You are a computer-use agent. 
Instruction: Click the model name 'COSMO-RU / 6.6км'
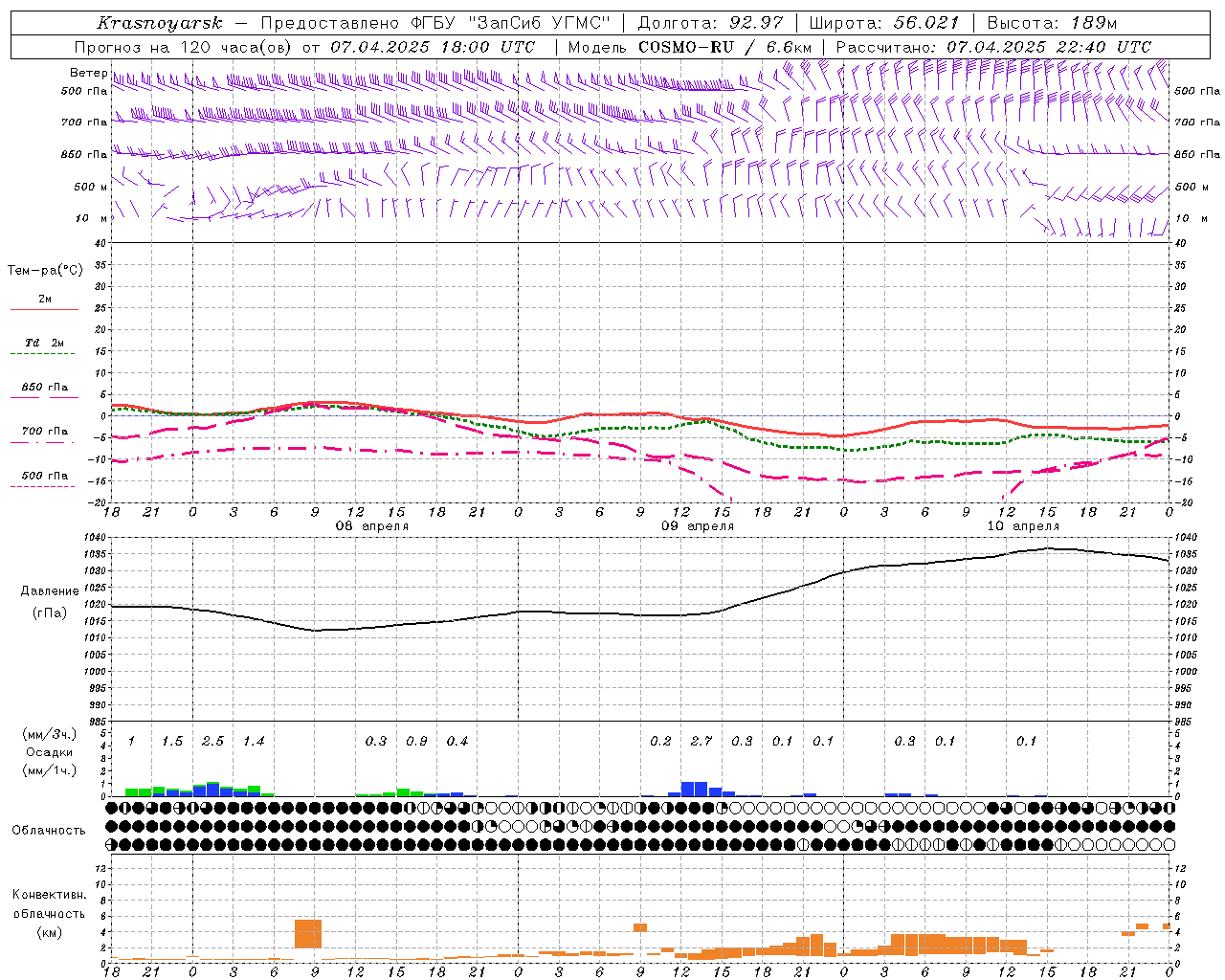(725, 47)
